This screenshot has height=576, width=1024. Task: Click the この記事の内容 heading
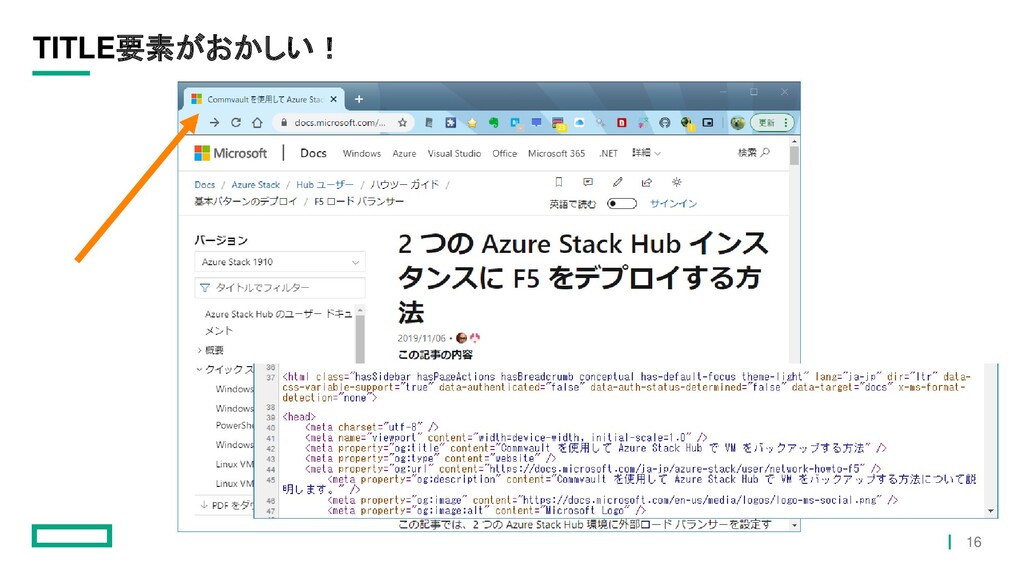(435, 355)
